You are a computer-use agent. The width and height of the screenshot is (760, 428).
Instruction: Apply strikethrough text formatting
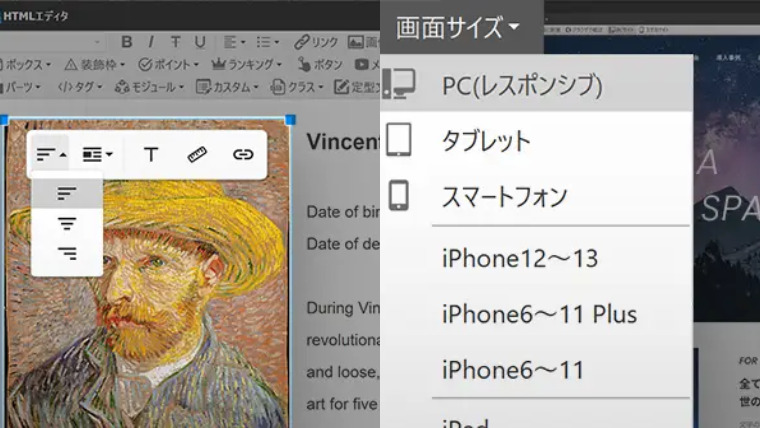pos(175,42)
